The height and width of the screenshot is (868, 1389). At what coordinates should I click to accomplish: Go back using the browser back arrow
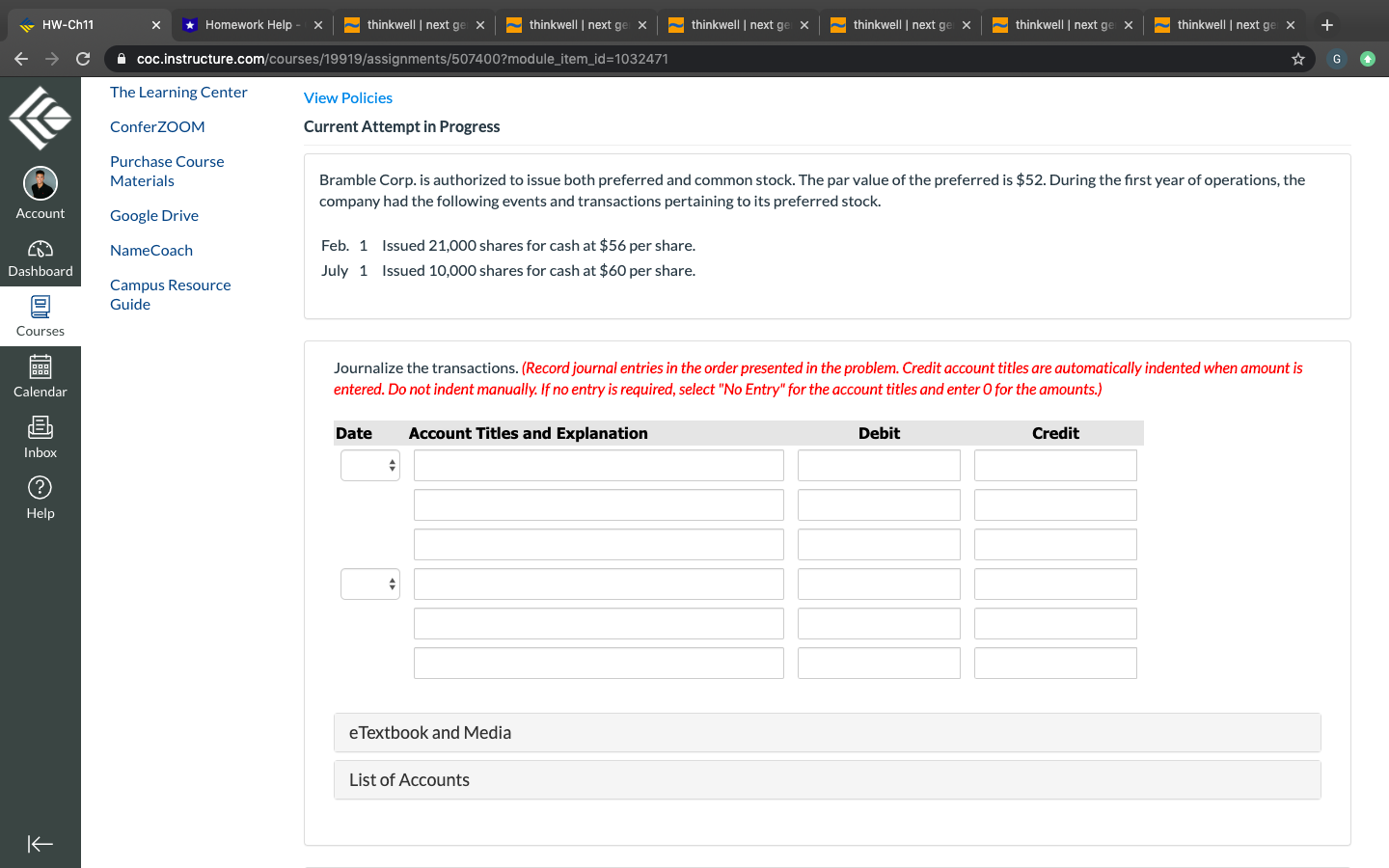point(21,59)
